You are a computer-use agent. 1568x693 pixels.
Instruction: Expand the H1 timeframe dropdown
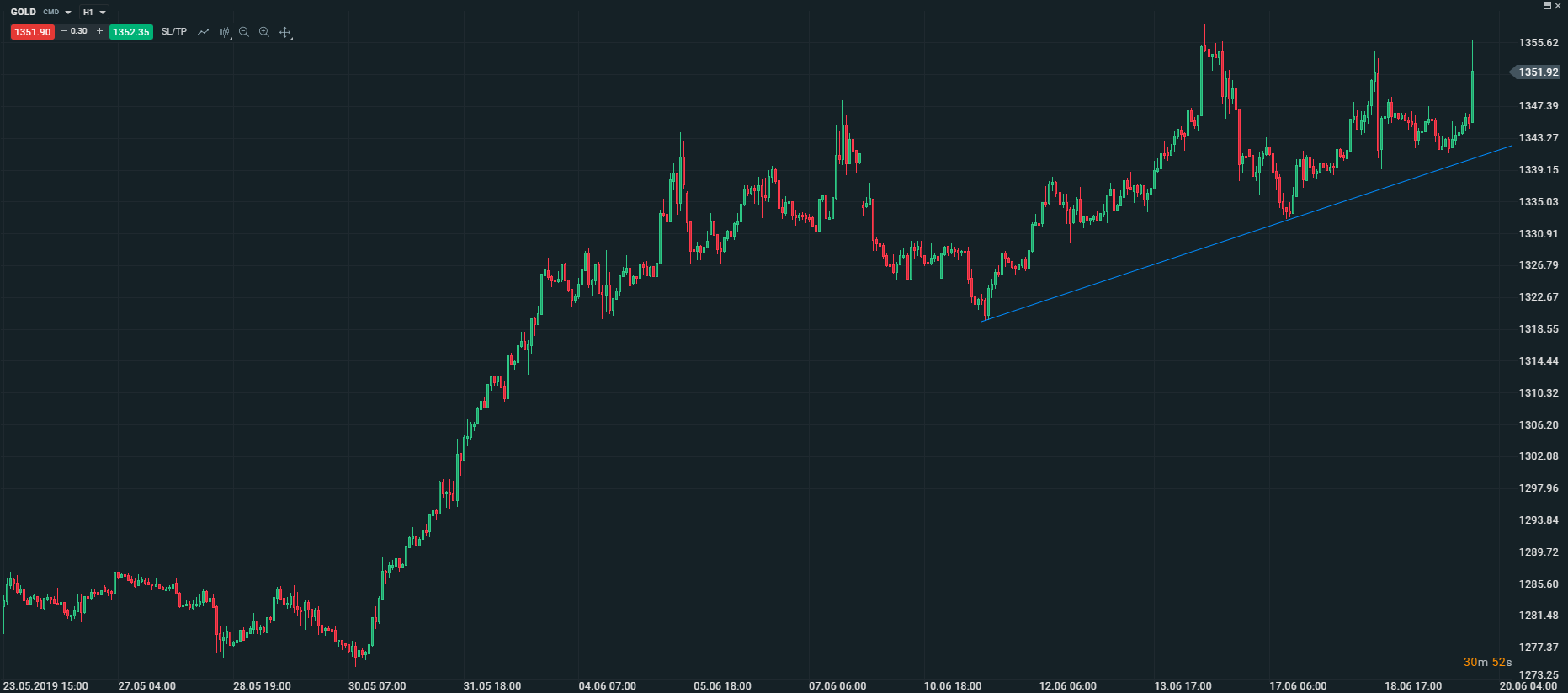tap(94, 13)
